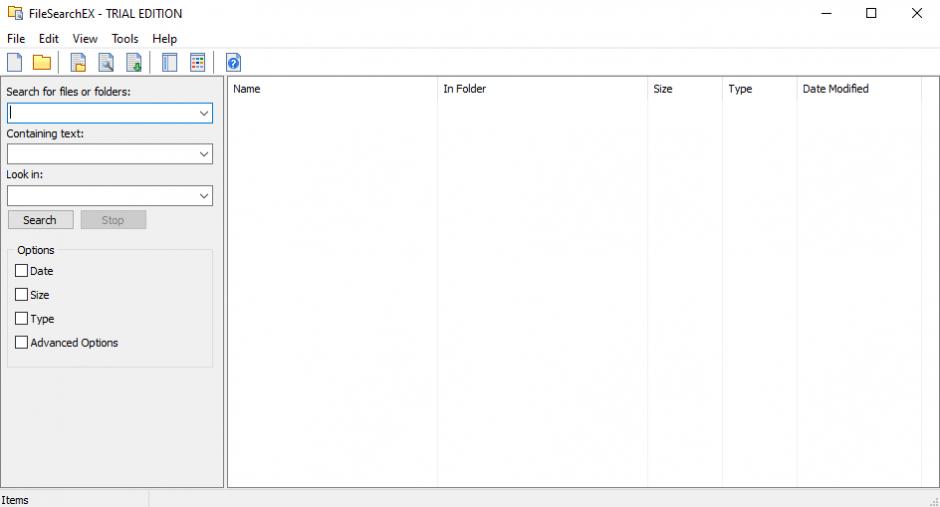Open the Help menu
The height and width of the screenshot is (507, 940).
click(x=164, y=38)
